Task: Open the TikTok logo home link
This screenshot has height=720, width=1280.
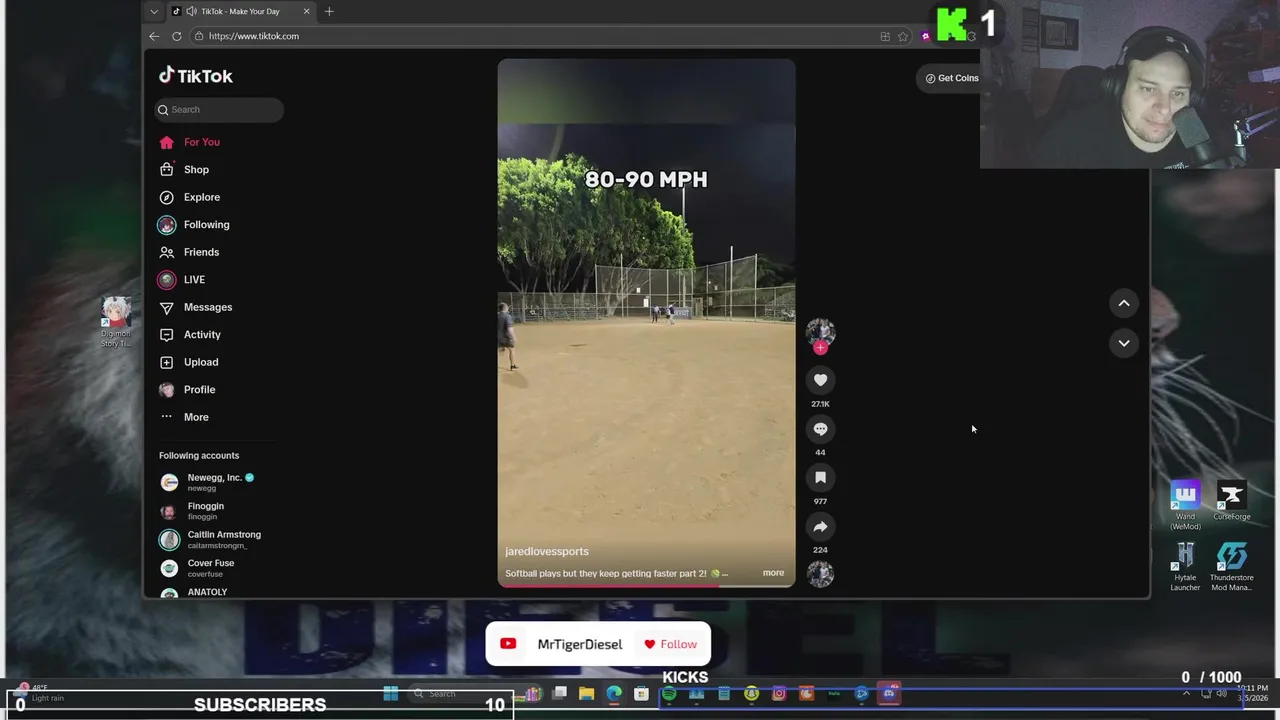Action: click(x=196, y=76)
